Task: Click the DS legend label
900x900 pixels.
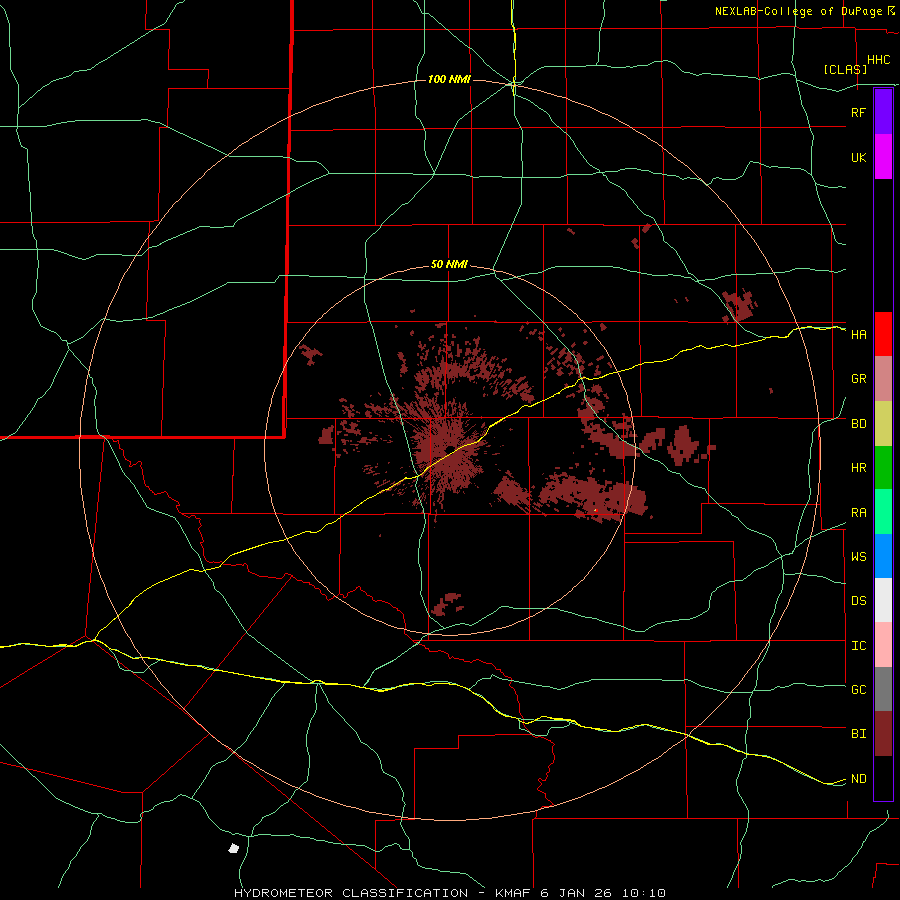Action: point(858,601)
